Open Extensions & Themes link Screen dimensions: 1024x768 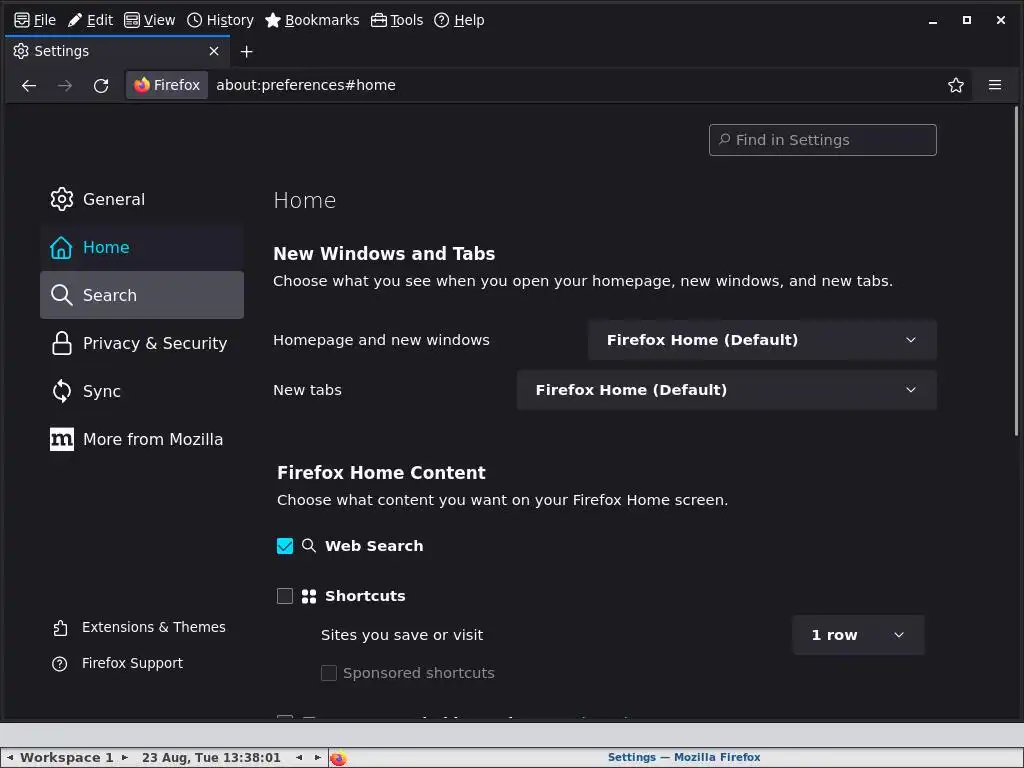pos(138,627)
